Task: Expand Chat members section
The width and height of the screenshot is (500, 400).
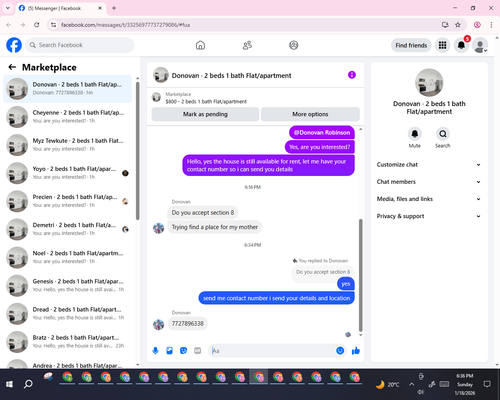Action: (429, 182)
